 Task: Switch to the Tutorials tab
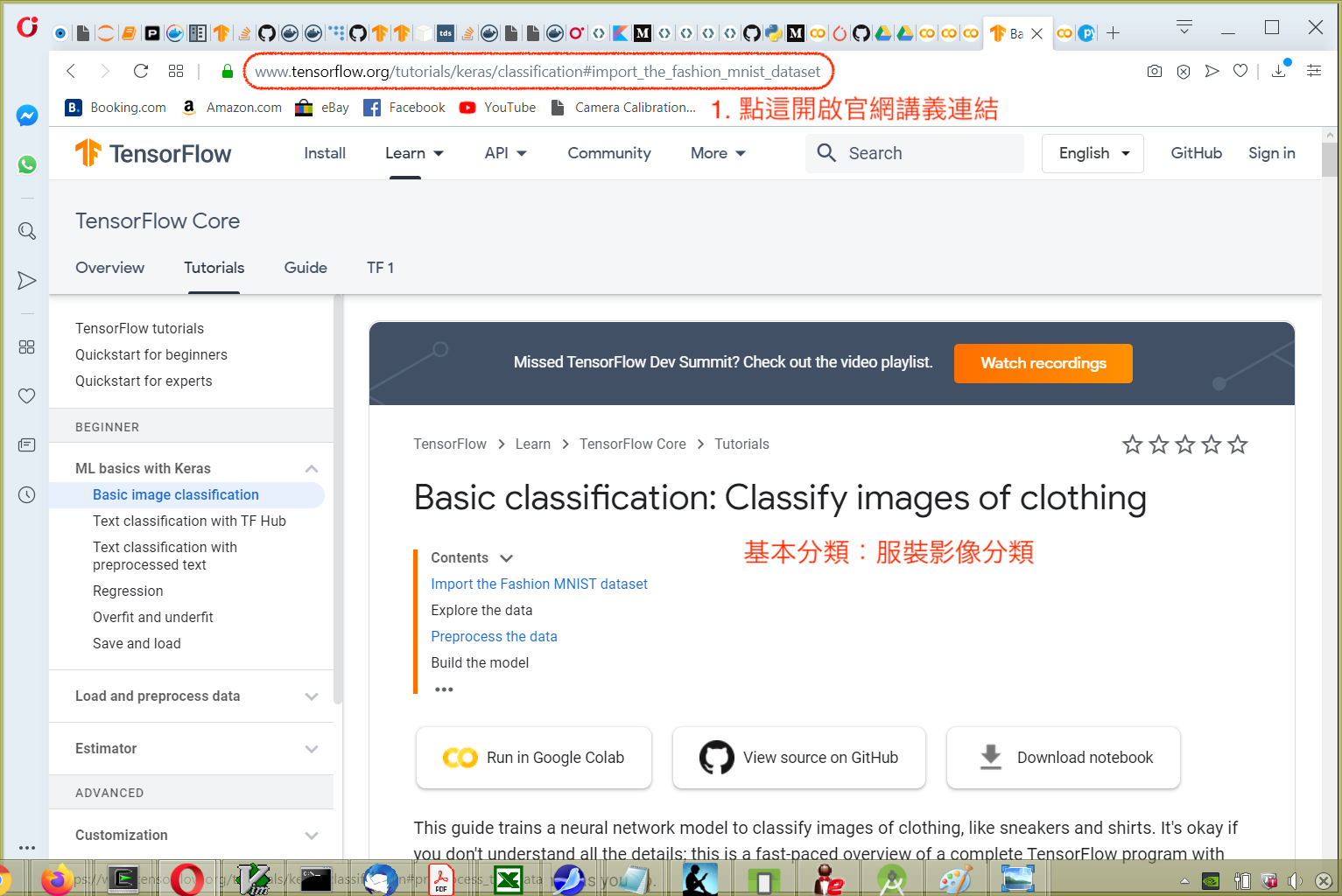tap(214, 268)
